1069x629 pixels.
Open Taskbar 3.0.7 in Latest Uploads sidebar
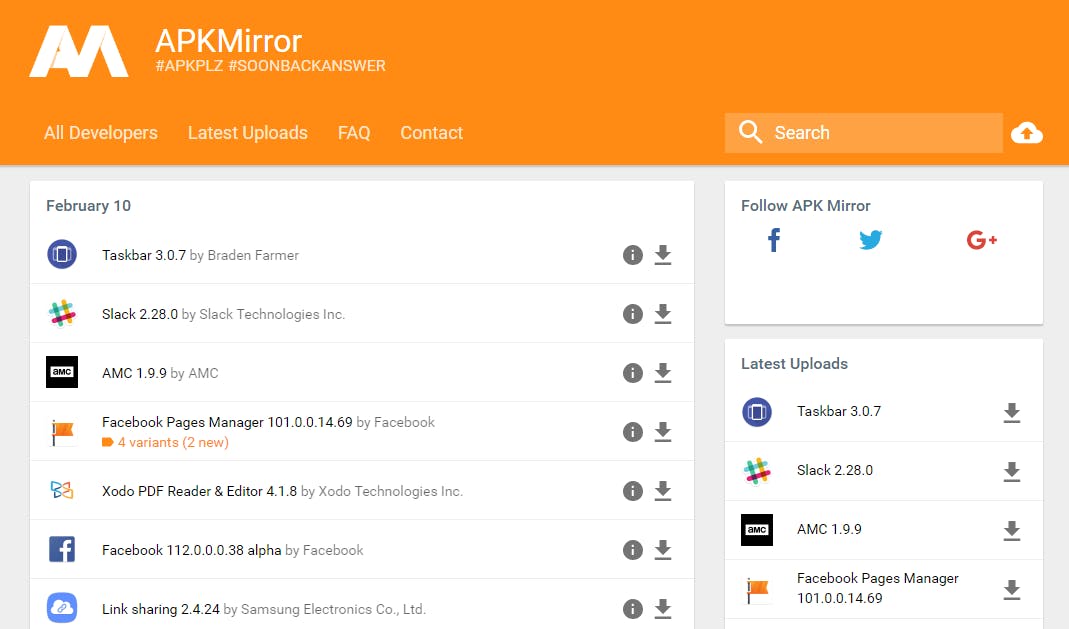point(838,411)
